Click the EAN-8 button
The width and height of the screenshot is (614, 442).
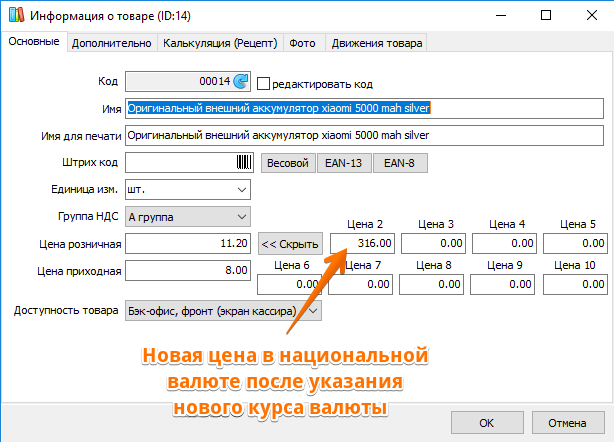coord(399,163)
